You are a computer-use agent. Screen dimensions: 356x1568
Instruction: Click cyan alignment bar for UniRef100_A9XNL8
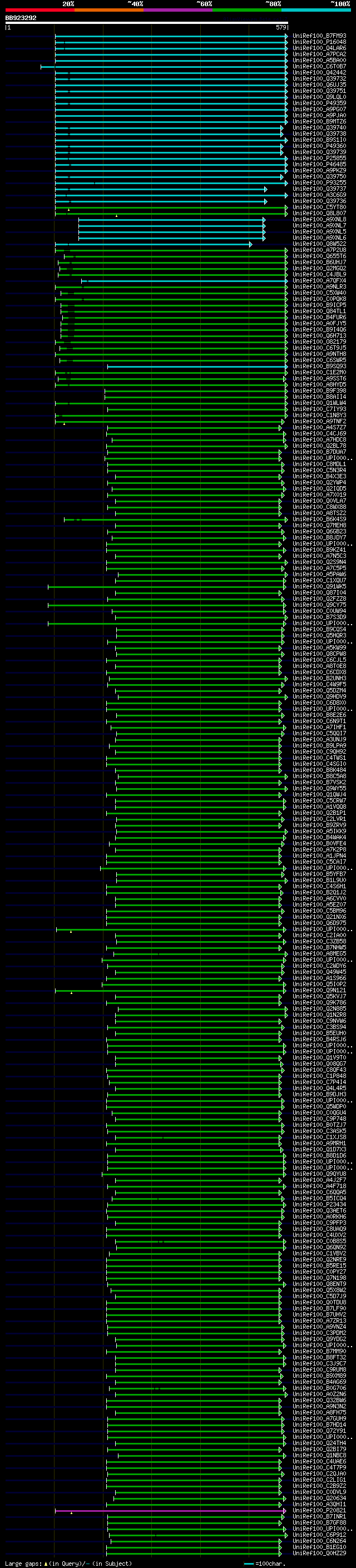coord(172,220)
